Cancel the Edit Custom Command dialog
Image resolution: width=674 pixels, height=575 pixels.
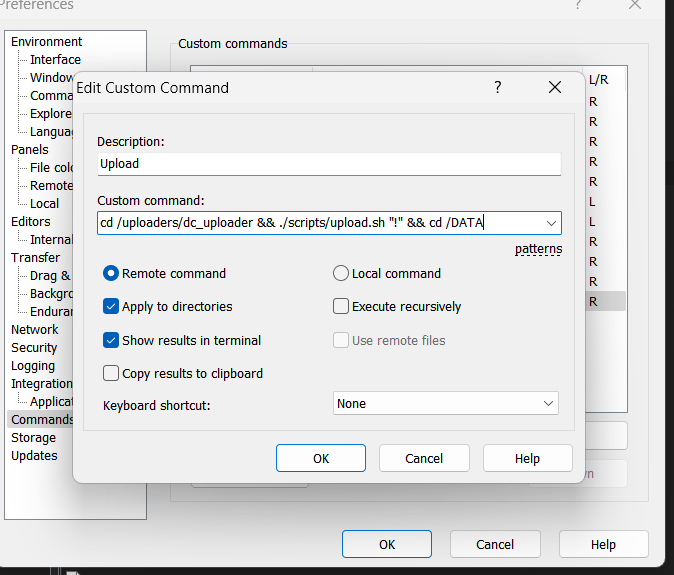tap(424, 459)
